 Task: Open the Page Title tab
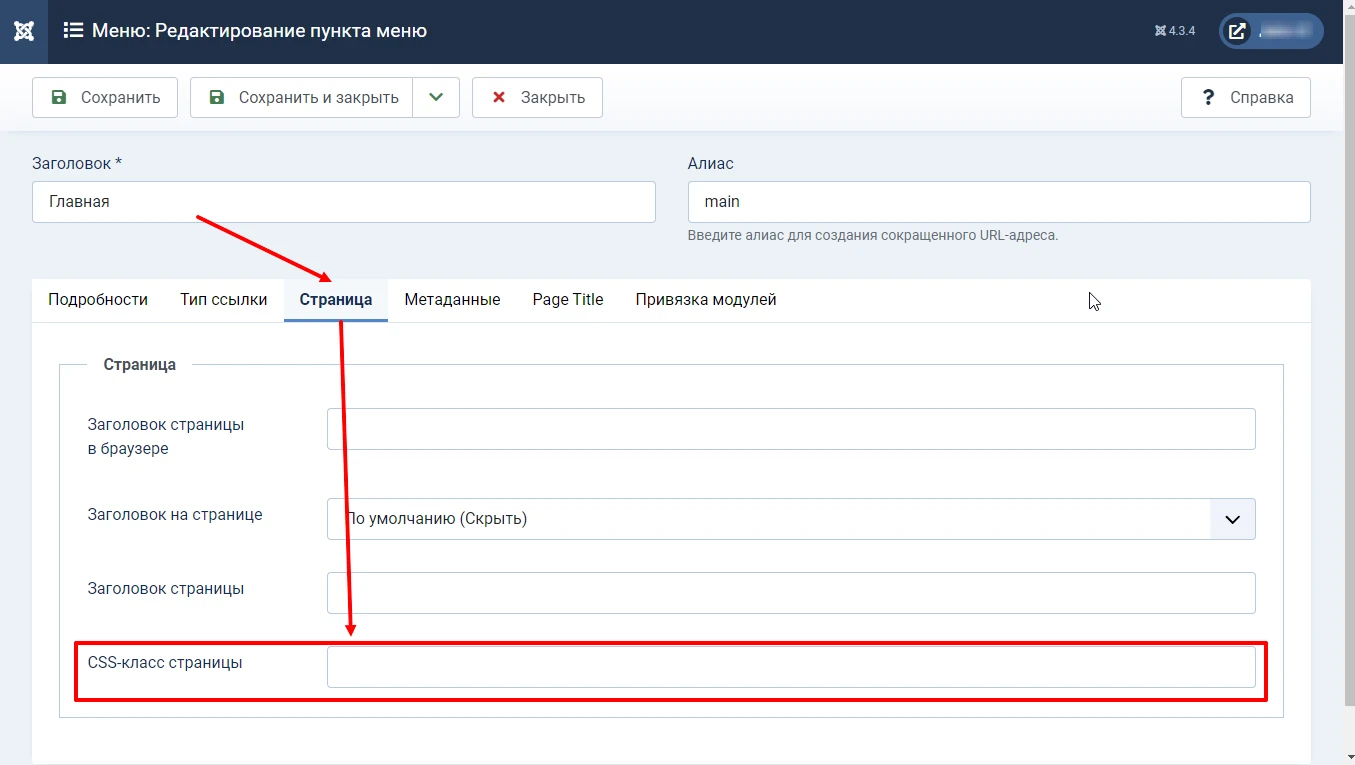tap(567, 299)
